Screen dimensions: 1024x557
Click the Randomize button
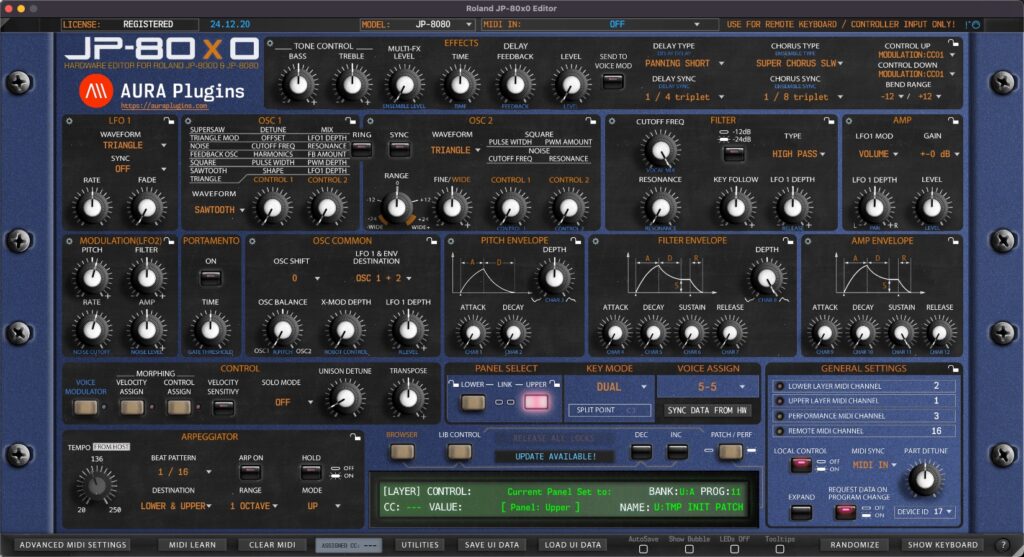coord(855,545)
